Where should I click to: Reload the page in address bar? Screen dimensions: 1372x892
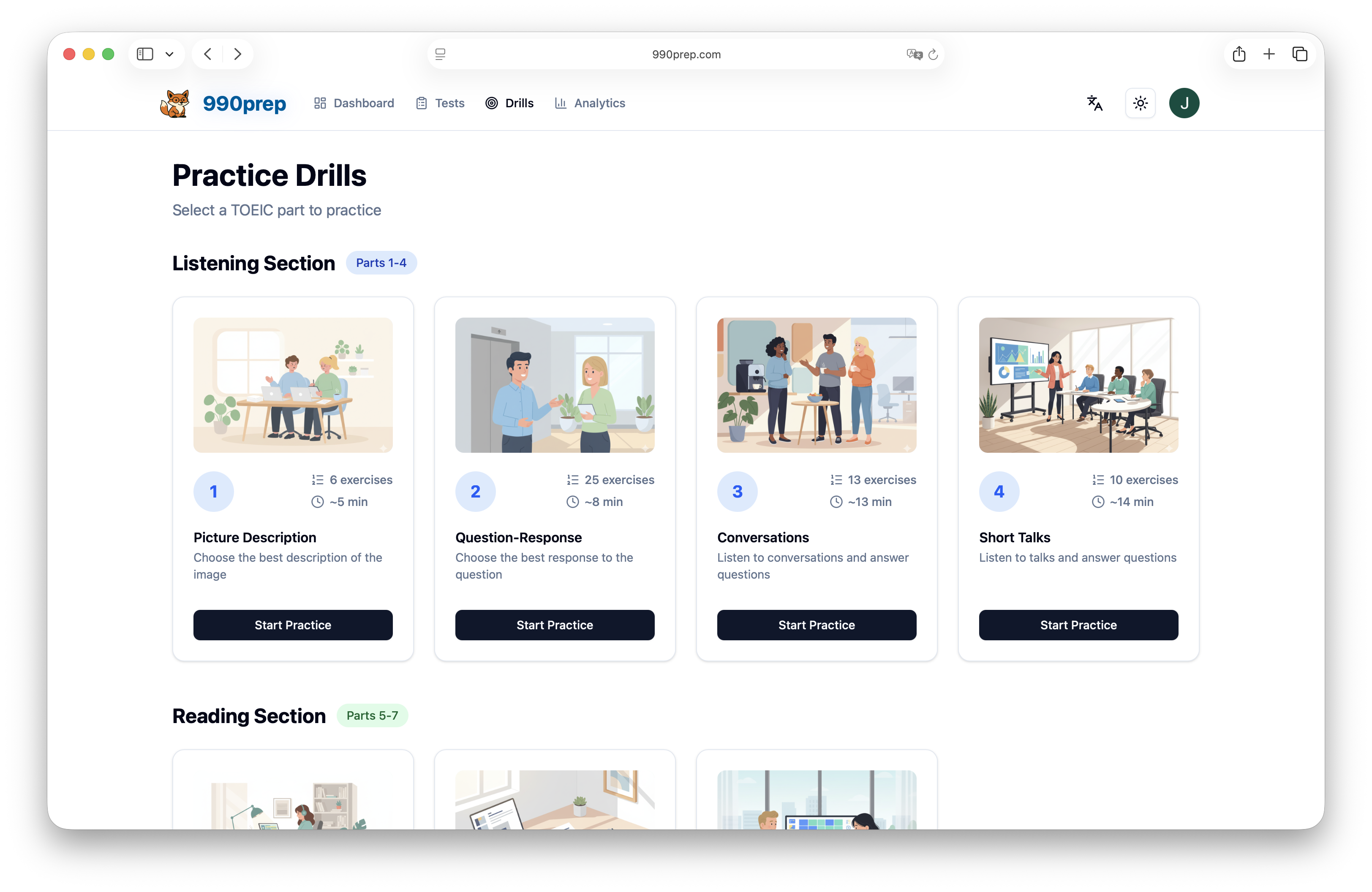(x=933, y=54)
